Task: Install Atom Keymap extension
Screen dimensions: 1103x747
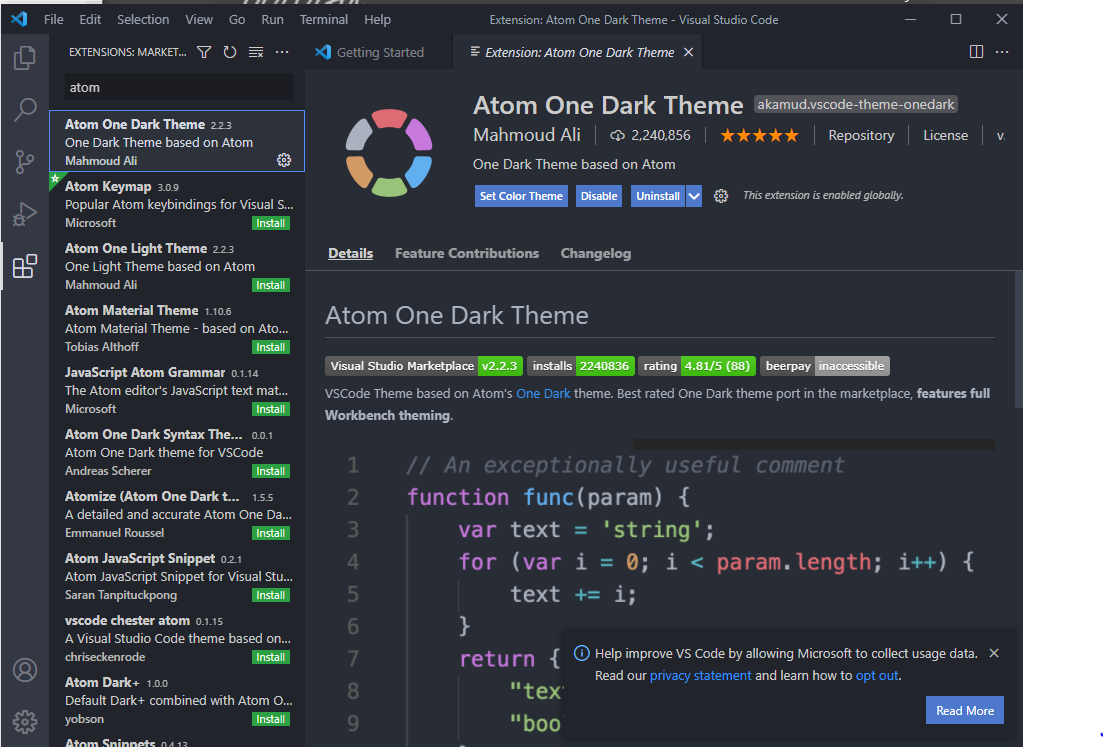Action: (x=271, y=223)
